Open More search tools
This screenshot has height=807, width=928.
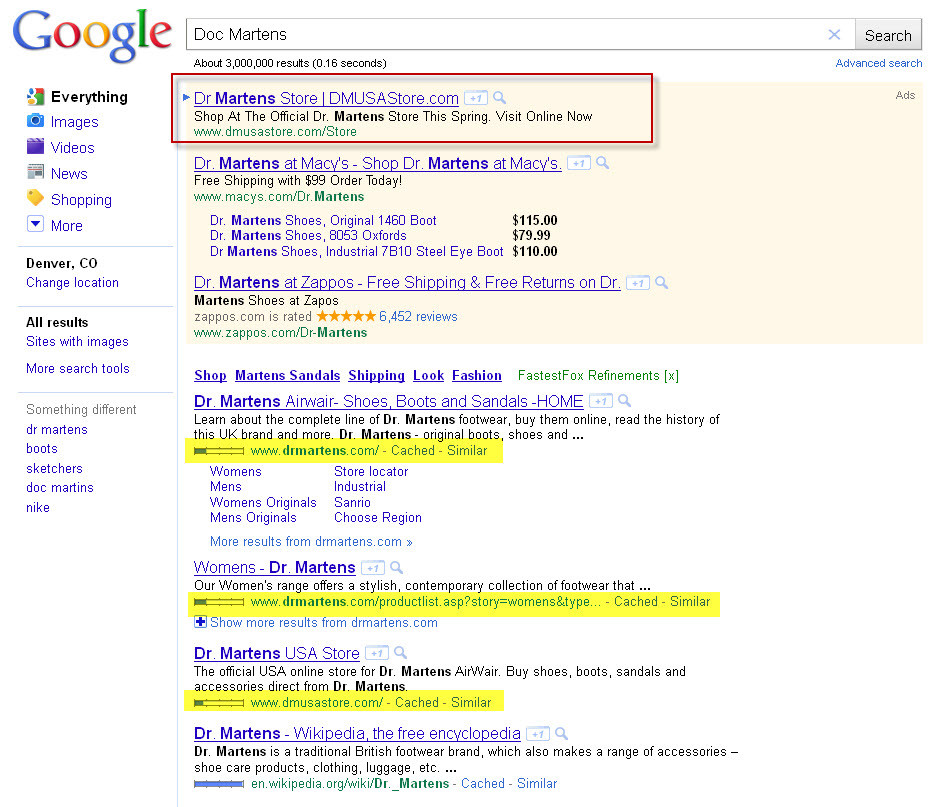tap(78, 369)
